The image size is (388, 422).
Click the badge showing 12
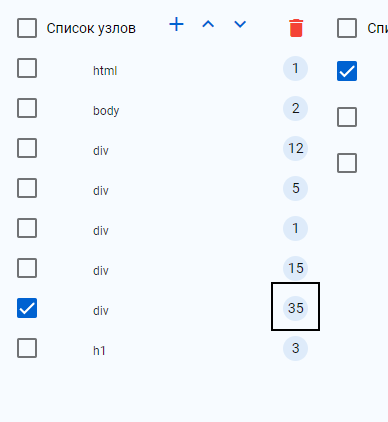point(295,148)
